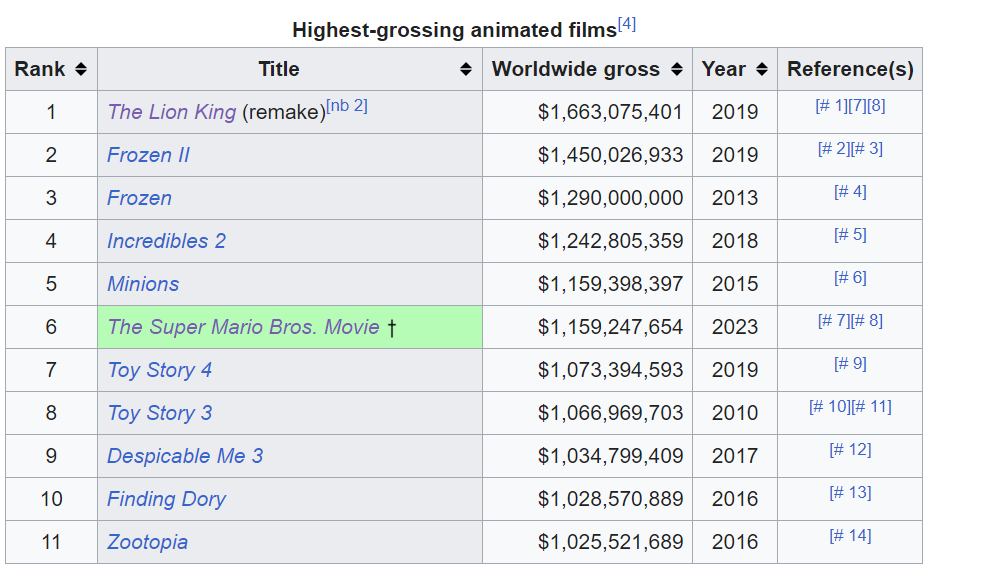Select the $1,066,969,703 gross value
Image resolution: width=984 pixels, height=564 pixels.
coord(610,413)
